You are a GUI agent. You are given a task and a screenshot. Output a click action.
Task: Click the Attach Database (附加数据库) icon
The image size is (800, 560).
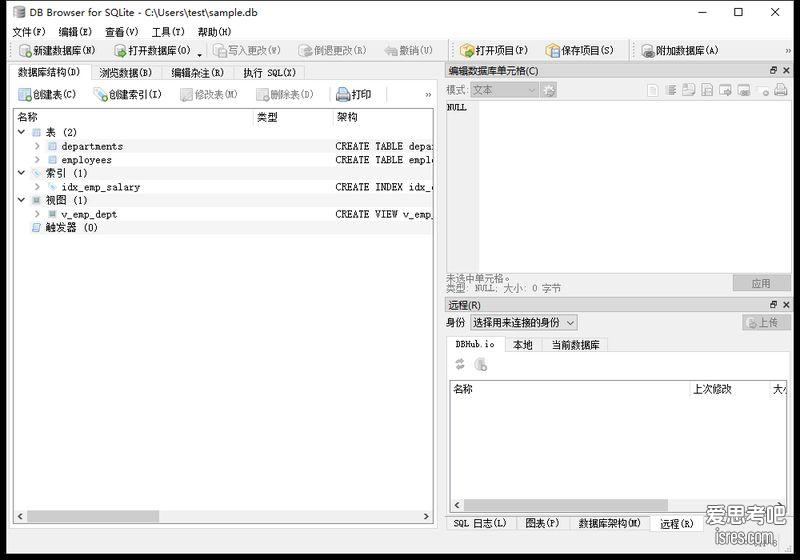(648, 50)
